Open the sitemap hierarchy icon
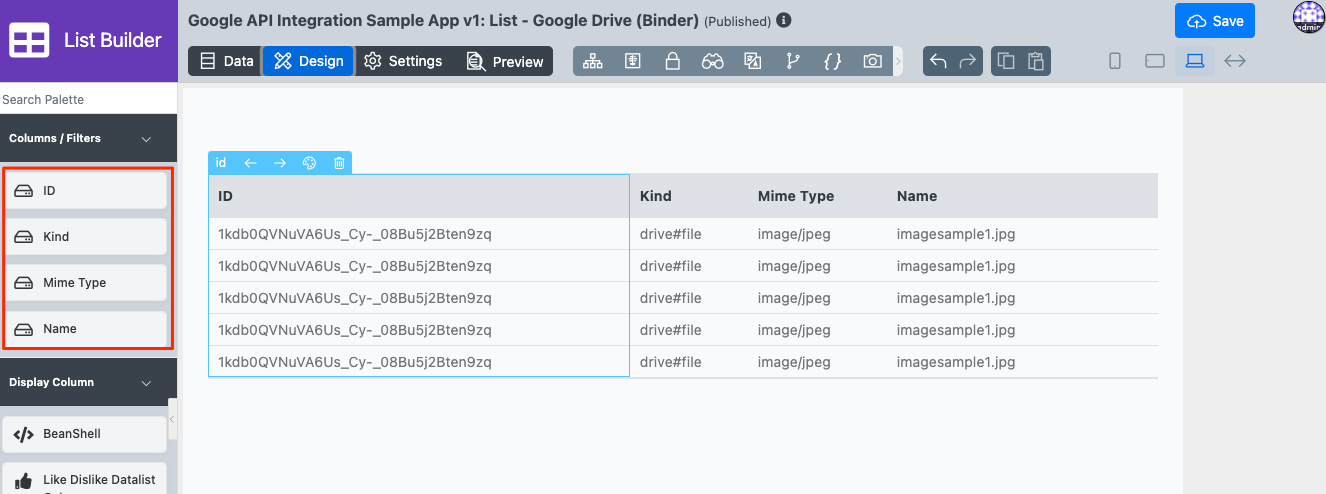This screenshot has height=494, width=1326. tap(593, 61)
